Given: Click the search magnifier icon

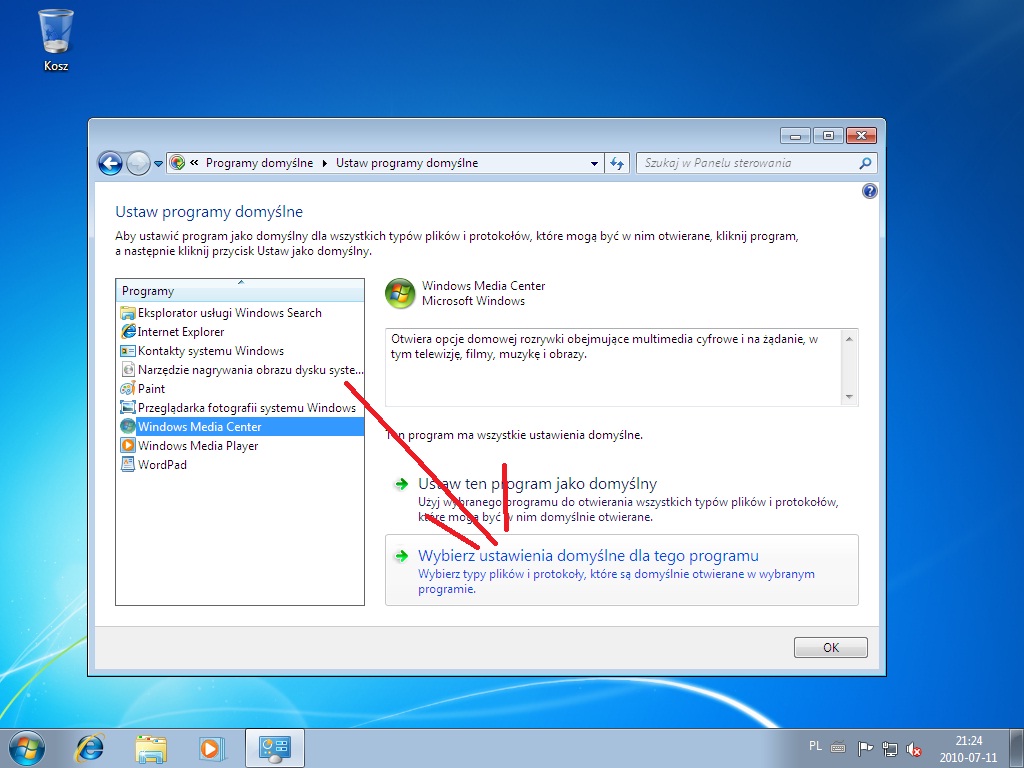Looking at the screenshot, I should [865, 163].
